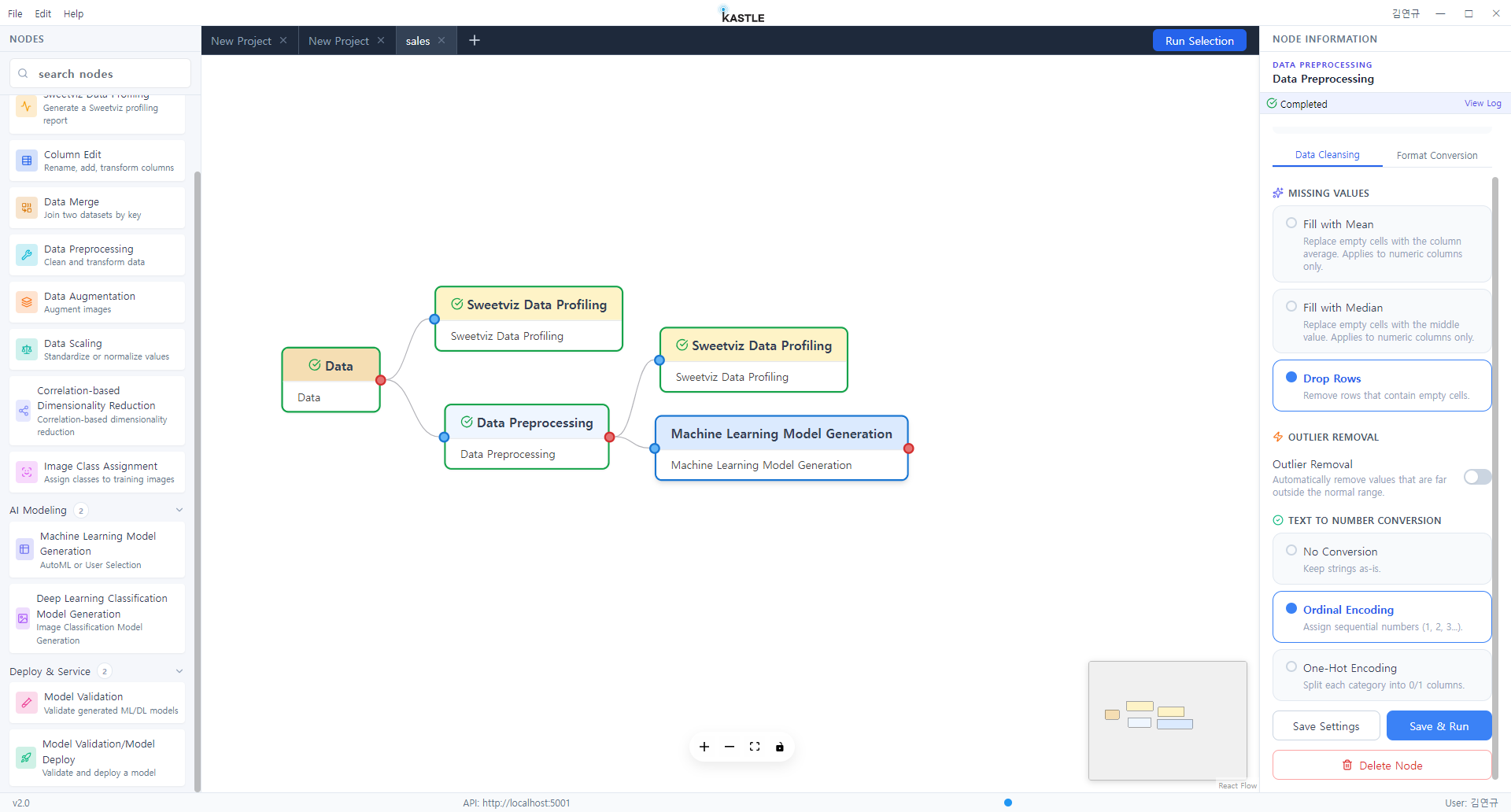Add a new project tab with the plus icon
This screenshot has height=812, width=1511.
475,40
